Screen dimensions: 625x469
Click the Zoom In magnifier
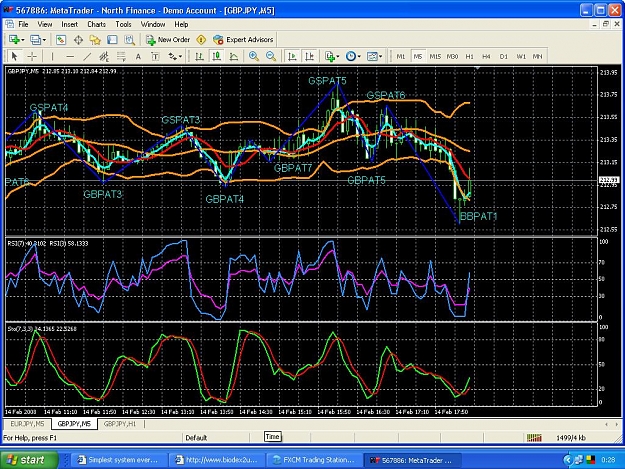[x=254, y=56]
